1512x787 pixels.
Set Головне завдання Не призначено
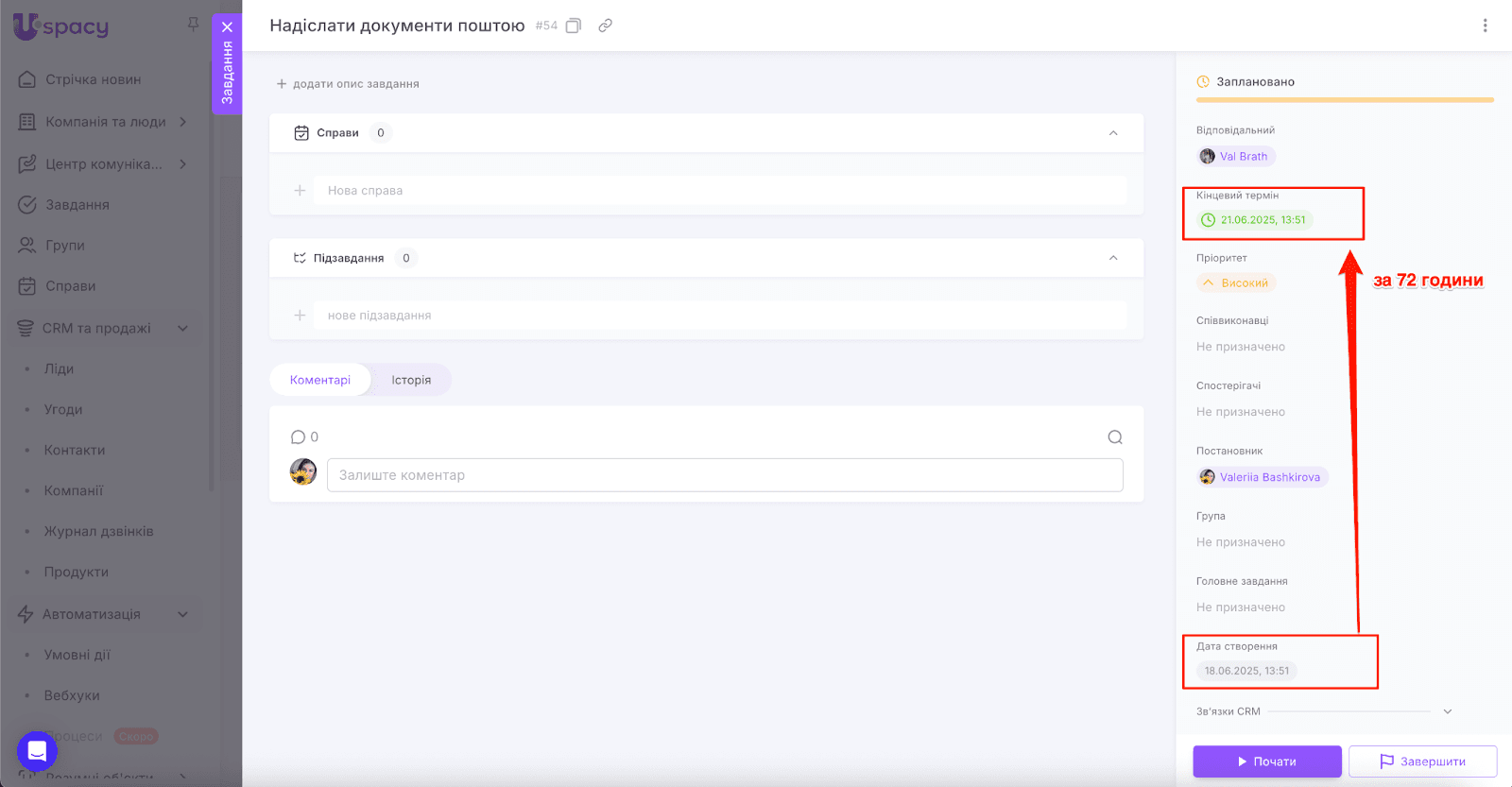pyautogui.click(x=1241, y=607)
